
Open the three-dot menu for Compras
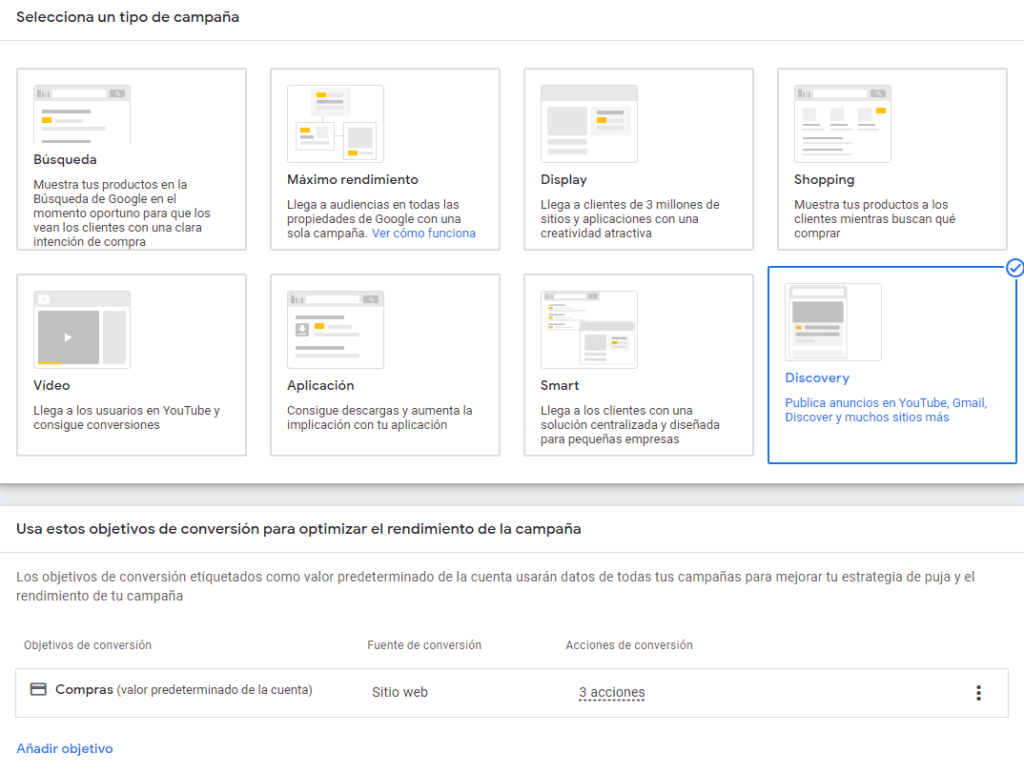[x=978, y=692]
